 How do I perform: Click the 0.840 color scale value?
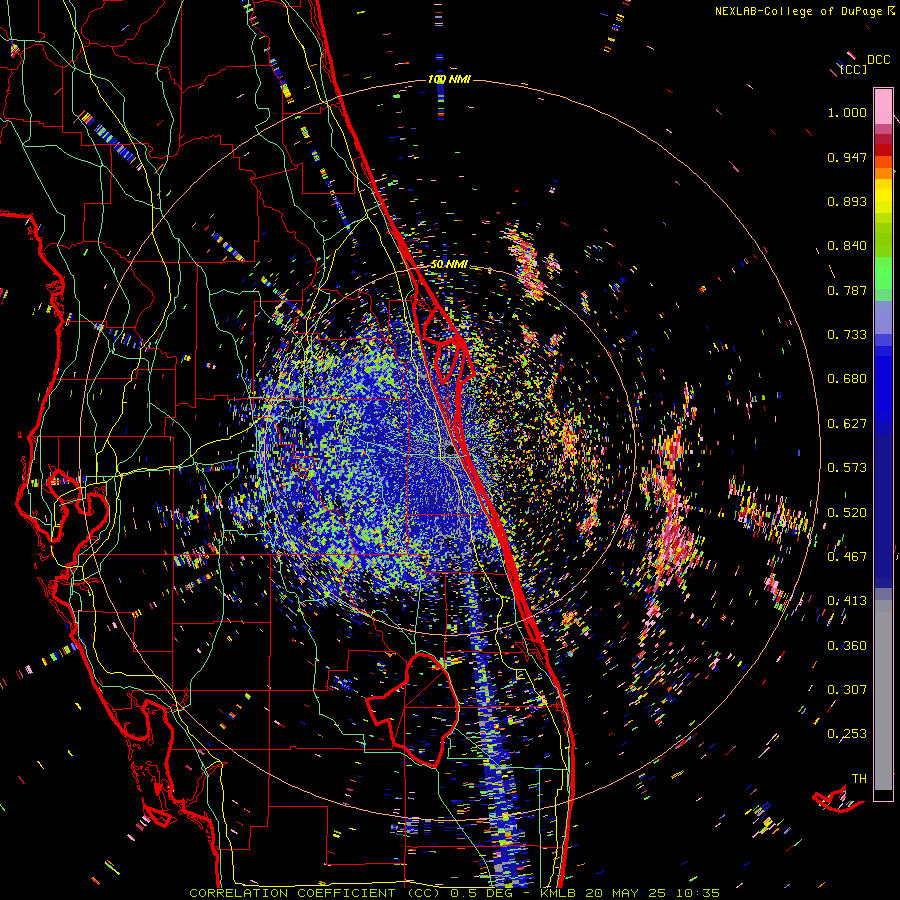click(847, 246)
